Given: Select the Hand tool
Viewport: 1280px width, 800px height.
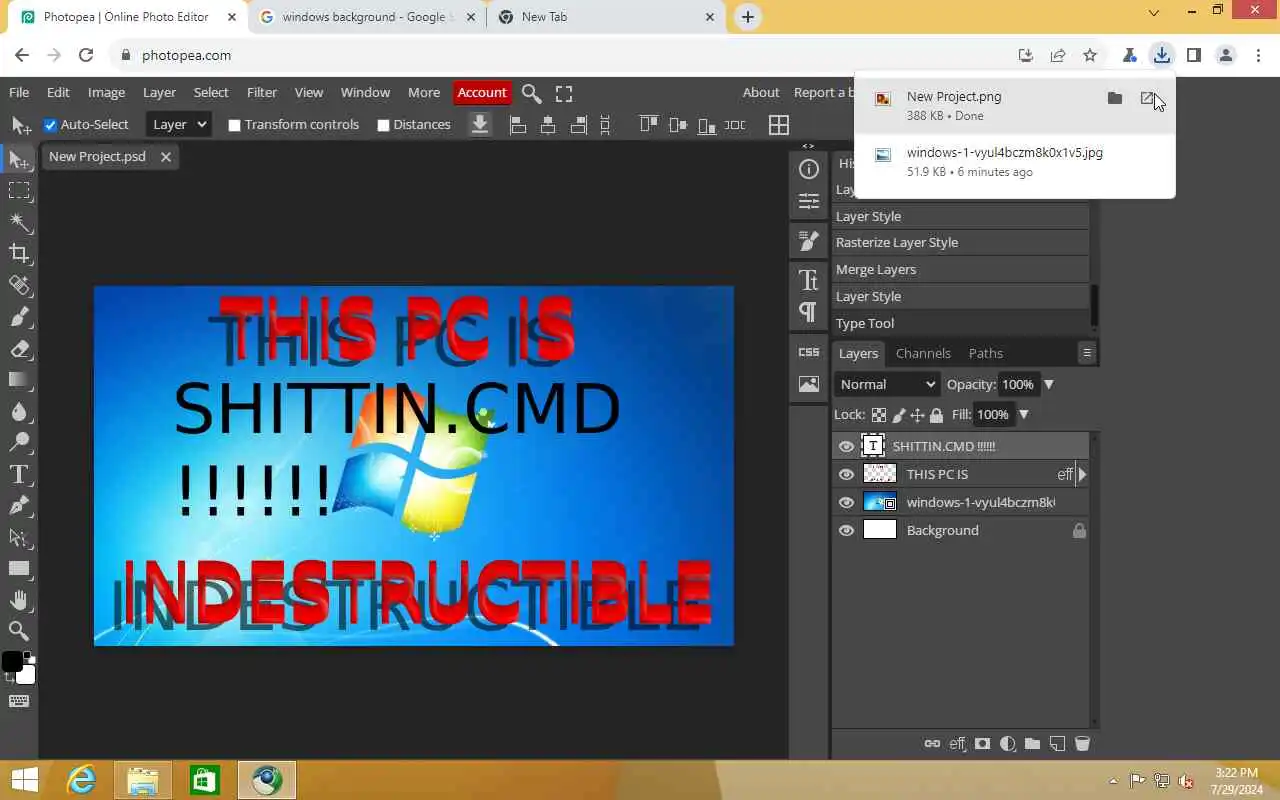Looking at the screenshot, I should click(x=19, y=600).
